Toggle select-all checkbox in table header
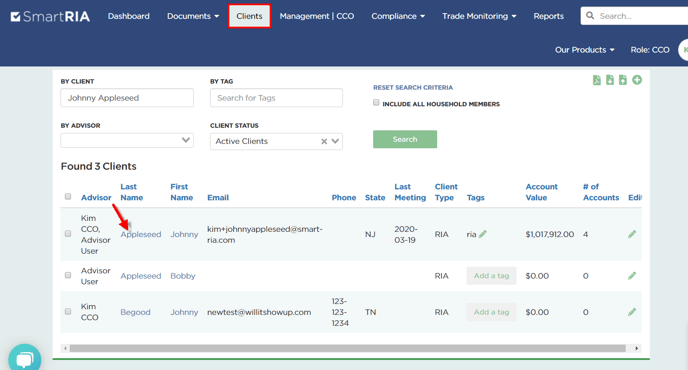Viewport: 688px width, 370px height. click(68, 196)
